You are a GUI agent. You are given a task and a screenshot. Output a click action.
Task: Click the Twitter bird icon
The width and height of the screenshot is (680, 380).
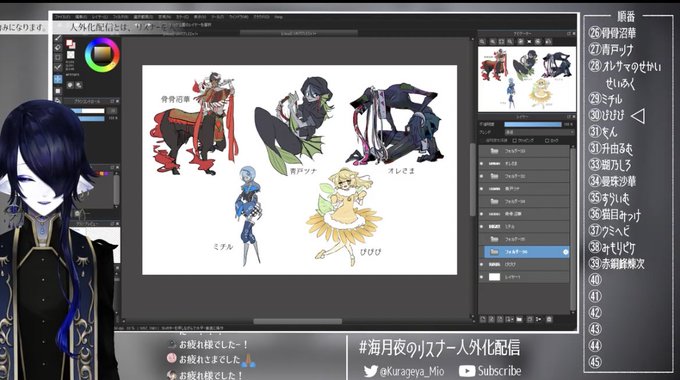[x=370, y=371]
